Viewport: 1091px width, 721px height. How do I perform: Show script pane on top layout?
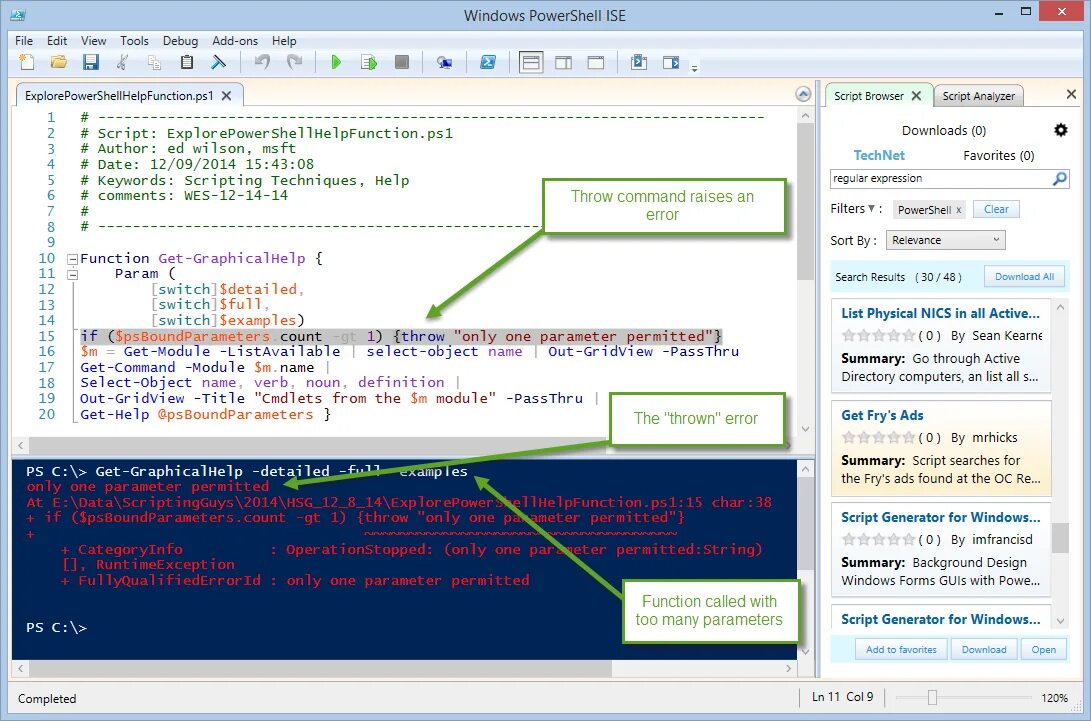point(531,63)
